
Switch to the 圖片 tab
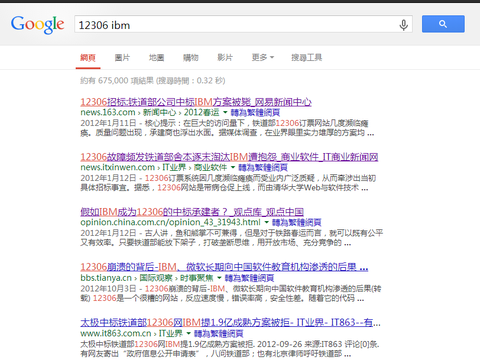(122, 58)
